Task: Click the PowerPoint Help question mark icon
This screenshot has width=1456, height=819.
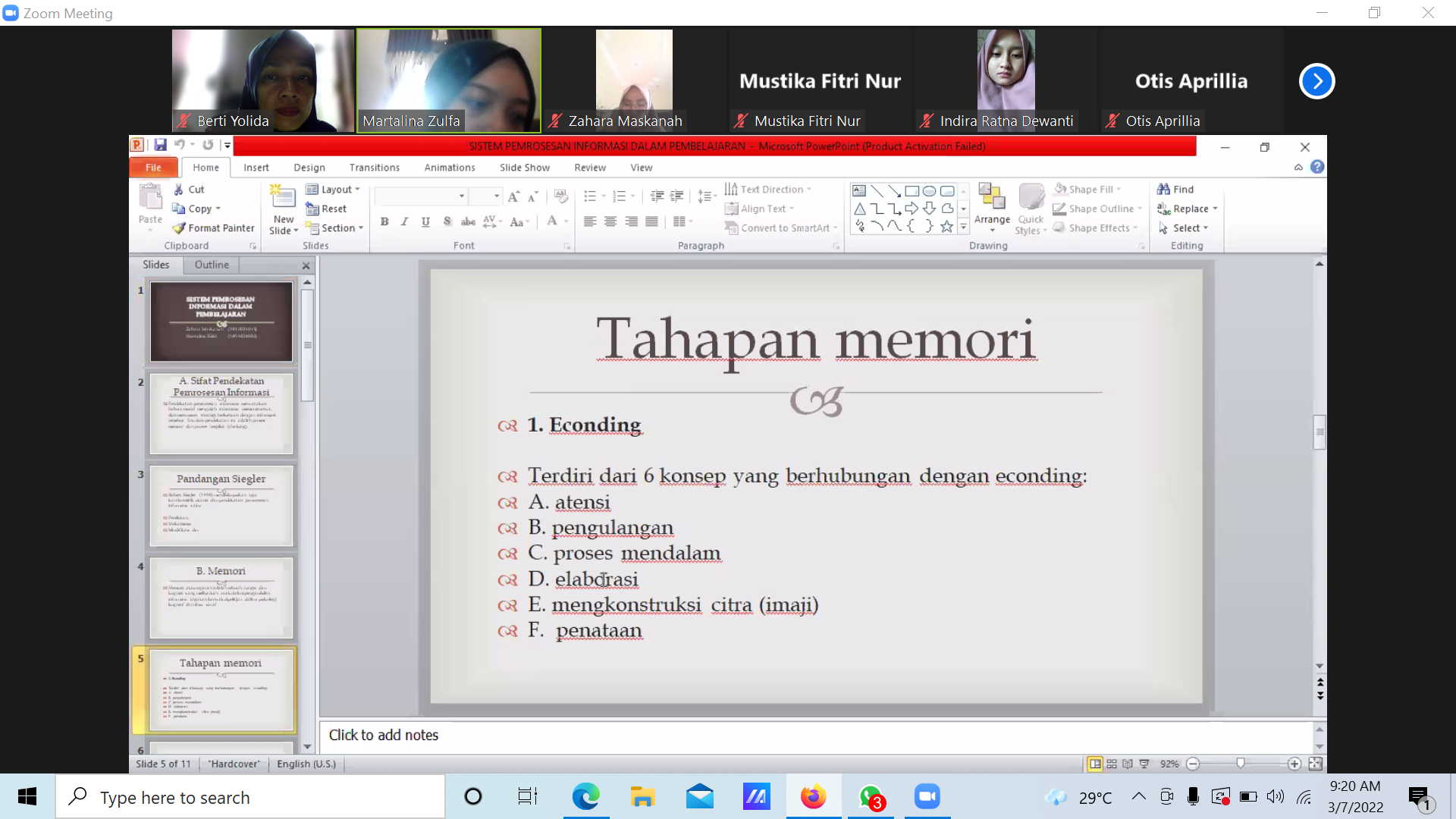Action: [1317, 167]
